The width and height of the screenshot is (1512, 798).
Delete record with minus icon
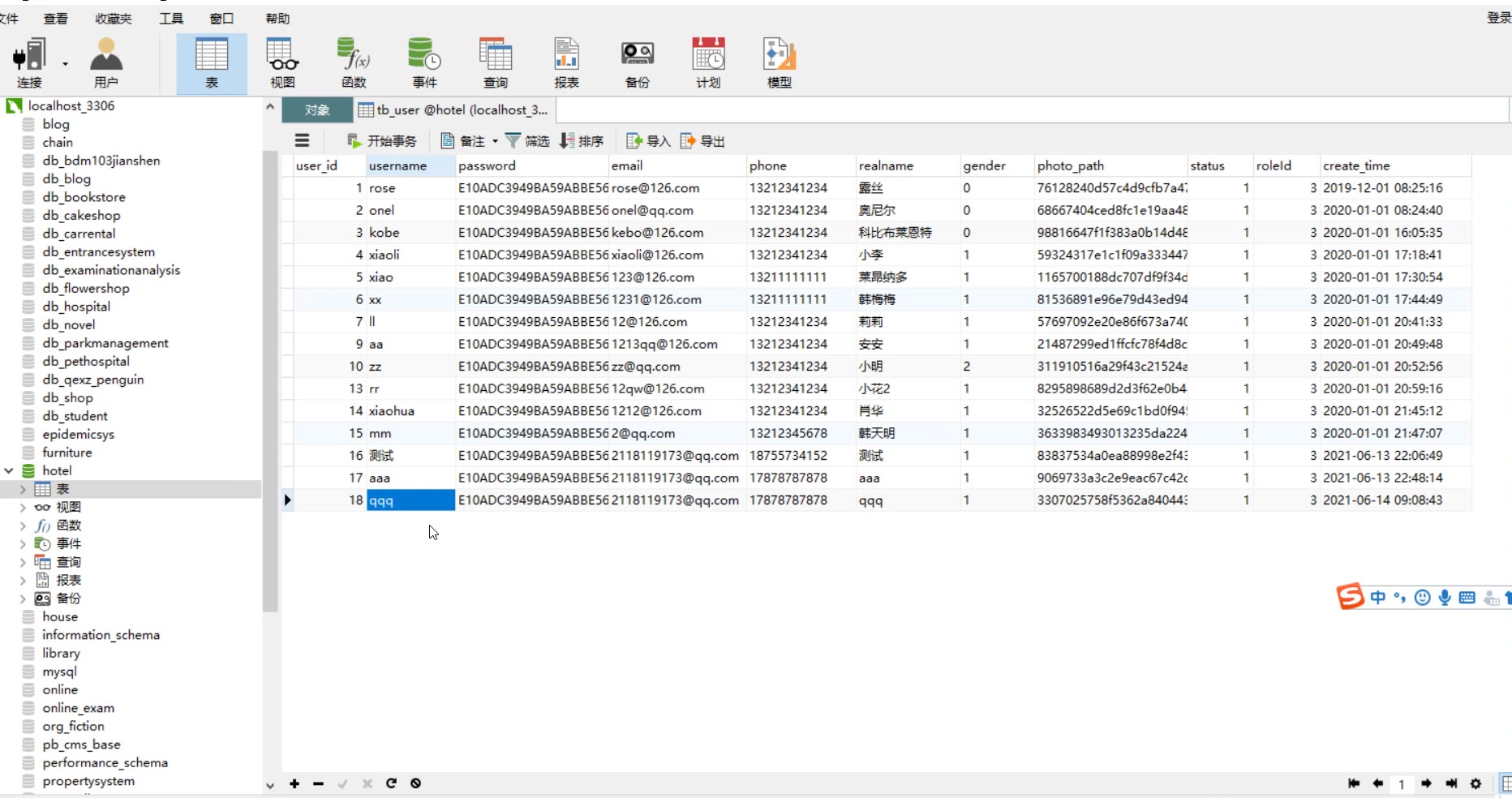(x=318, y=783)
